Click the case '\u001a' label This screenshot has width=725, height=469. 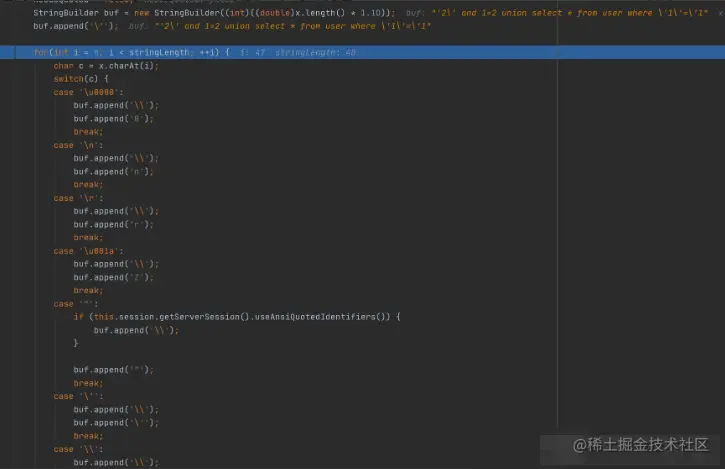pyautogui.click(x=88, y=251)
